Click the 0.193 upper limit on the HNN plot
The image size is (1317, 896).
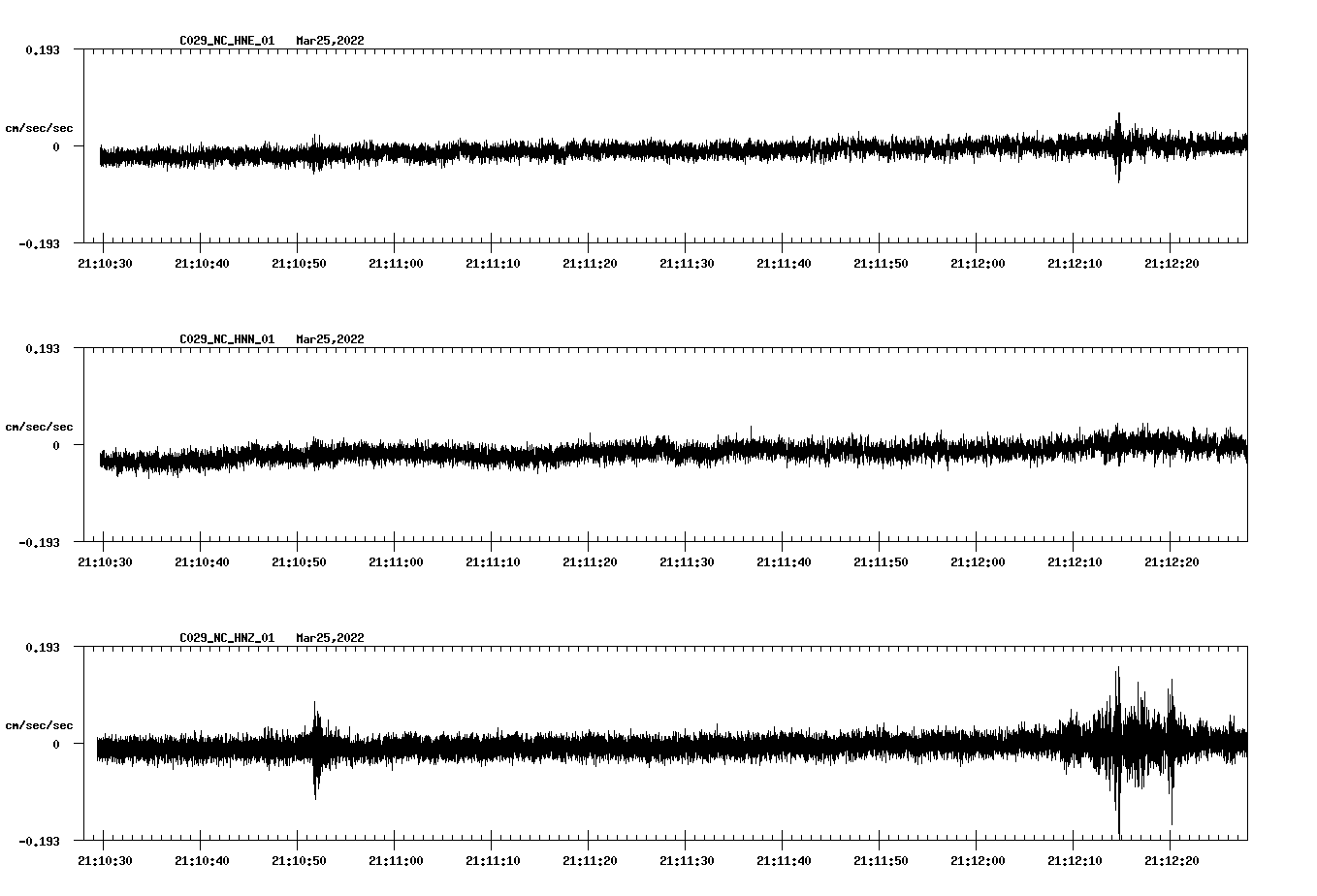[x=43, y=348]
